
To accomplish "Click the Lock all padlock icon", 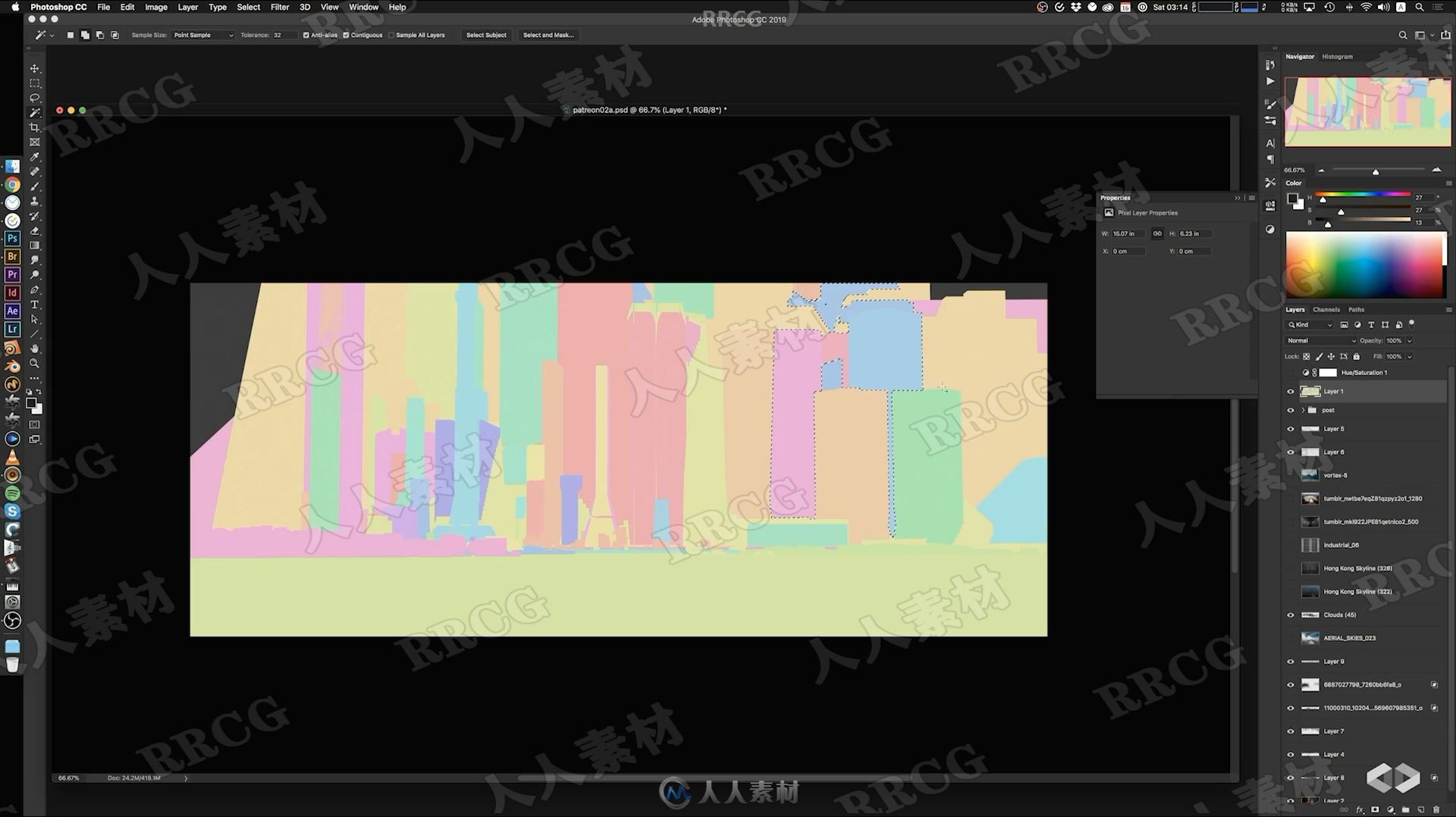I will point(1357,356).
